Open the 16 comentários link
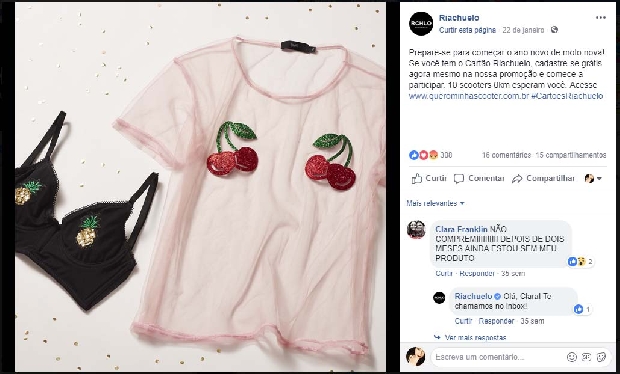 point(506,155)
